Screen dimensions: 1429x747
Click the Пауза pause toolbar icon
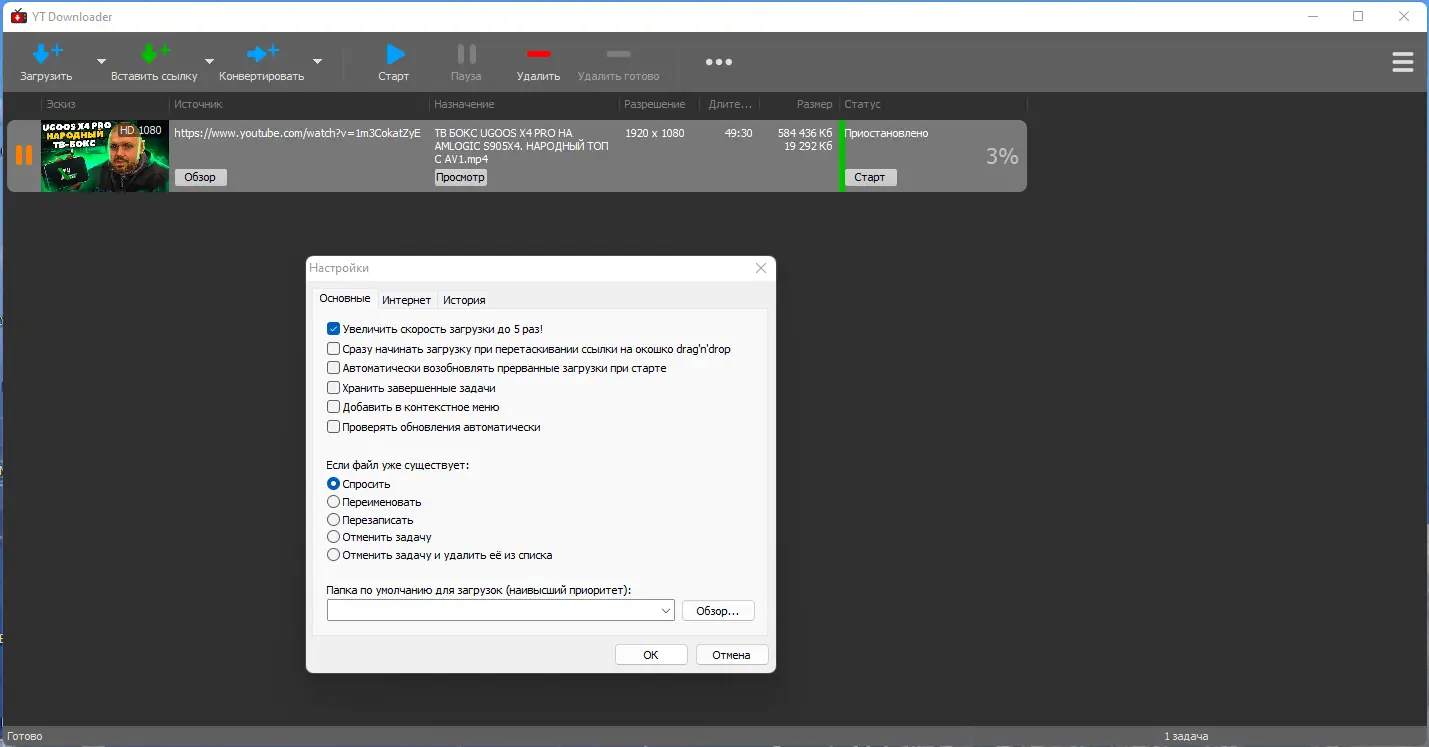[x=466, y=54]
